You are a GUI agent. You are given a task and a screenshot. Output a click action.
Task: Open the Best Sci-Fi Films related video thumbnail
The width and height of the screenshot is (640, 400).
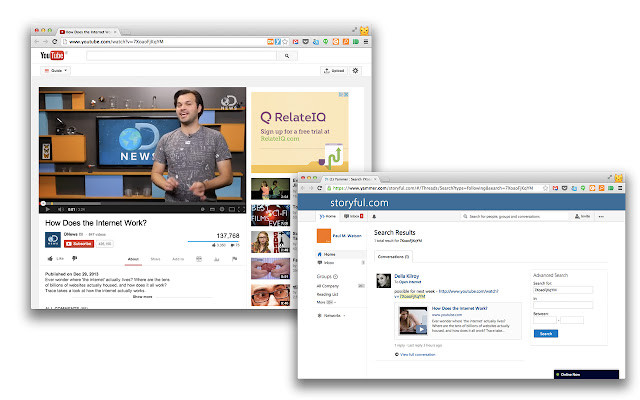click(x=270, y=216)
